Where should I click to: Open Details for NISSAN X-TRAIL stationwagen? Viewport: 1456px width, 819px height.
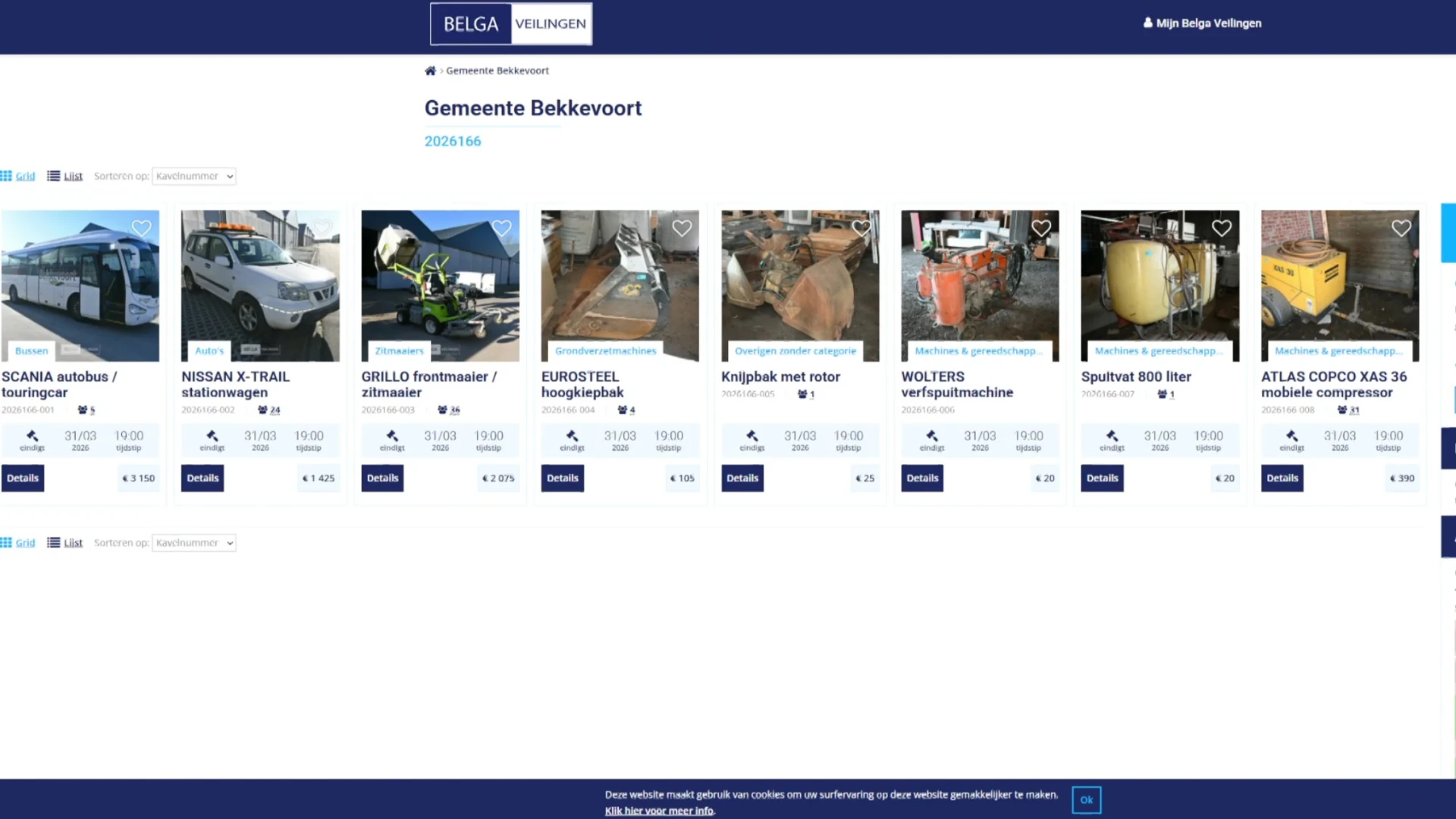coord(202,479)
